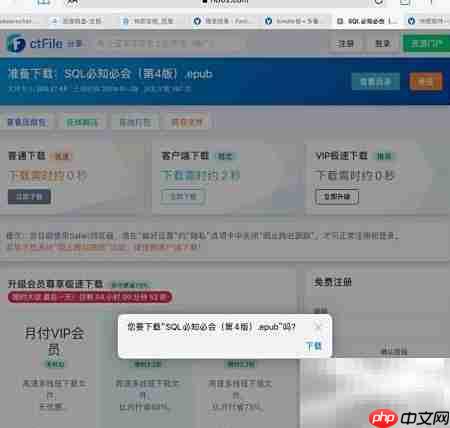Click the 普通下载 heading
Viewport: 450px width, 428px height.
tap(26, 156)
